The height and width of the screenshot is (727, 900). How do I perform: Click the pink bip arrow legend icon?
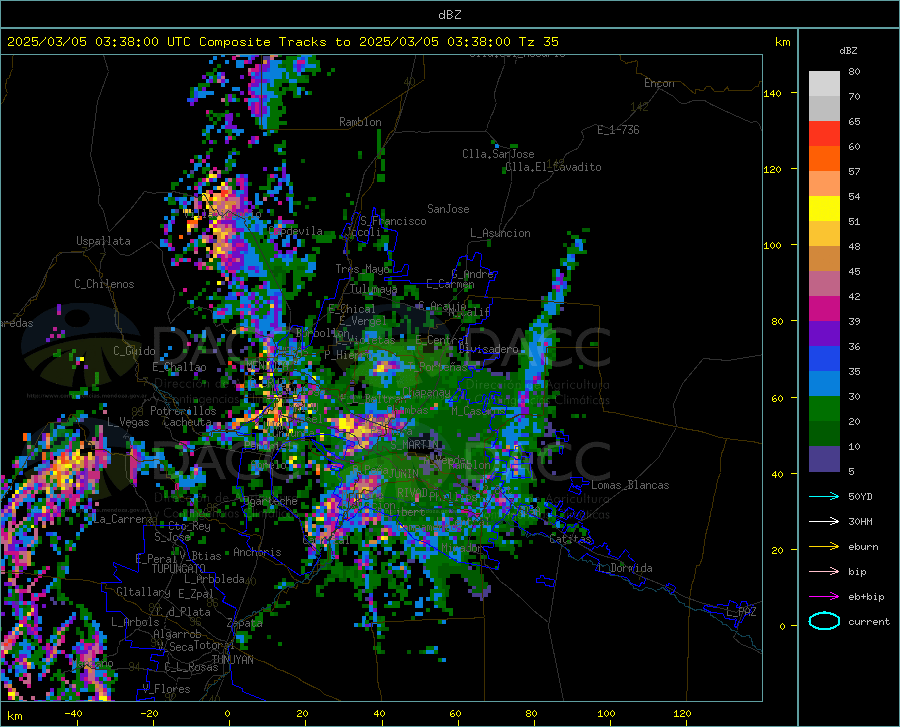[824, 572]
